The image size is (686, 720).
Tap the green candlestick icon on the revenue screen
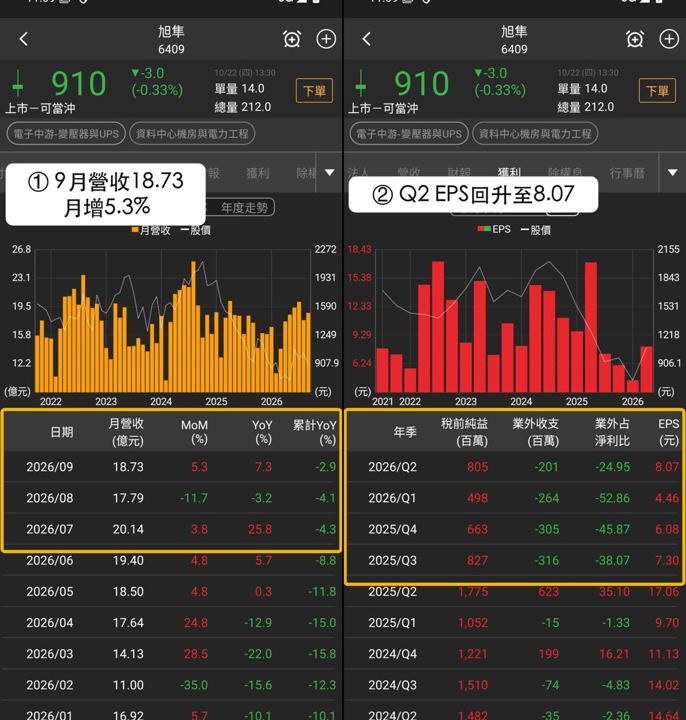click(x=17, y=84)
